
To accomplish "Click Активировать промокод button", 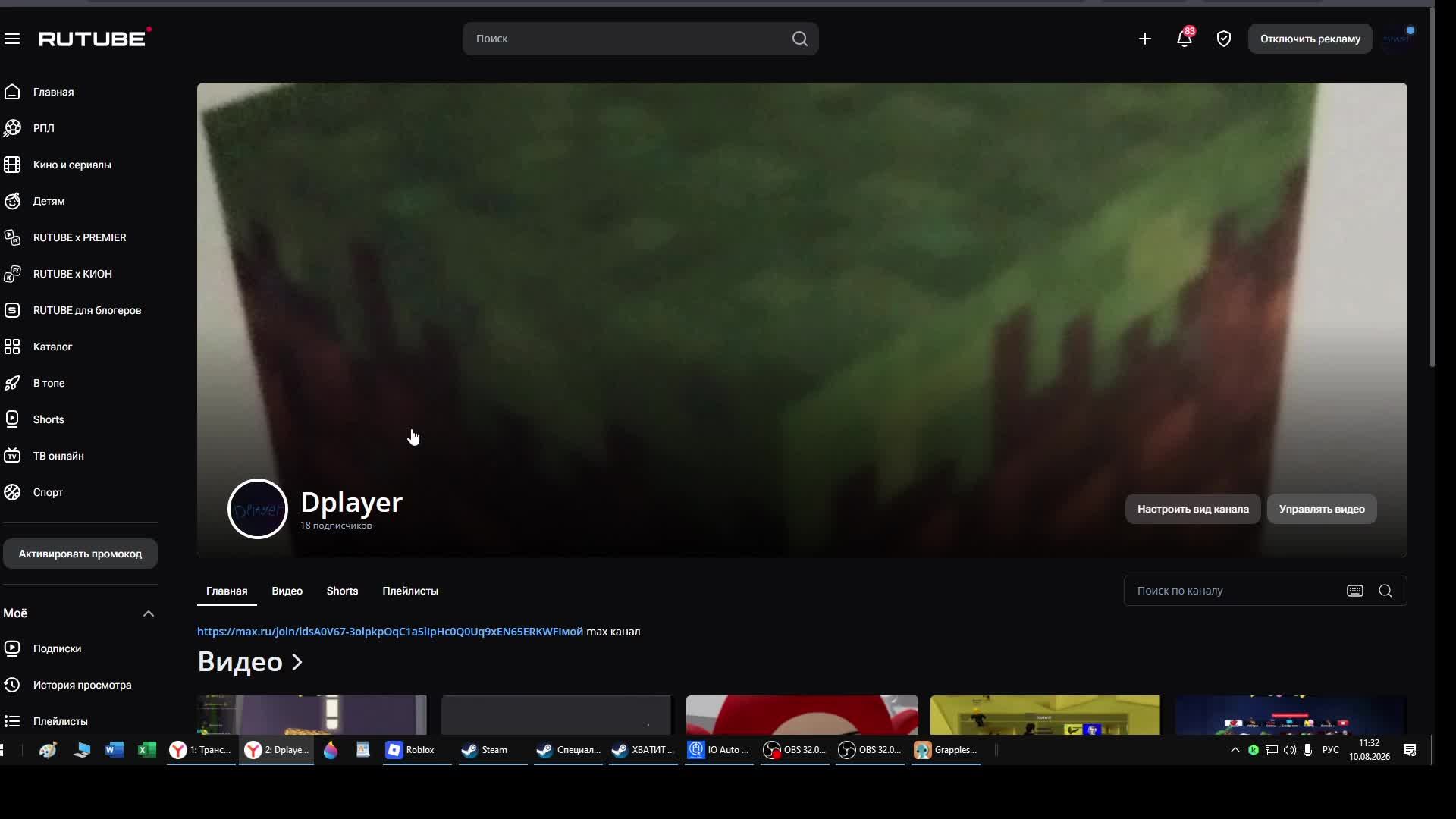I will pyautogui.click(x=80, y=554).
